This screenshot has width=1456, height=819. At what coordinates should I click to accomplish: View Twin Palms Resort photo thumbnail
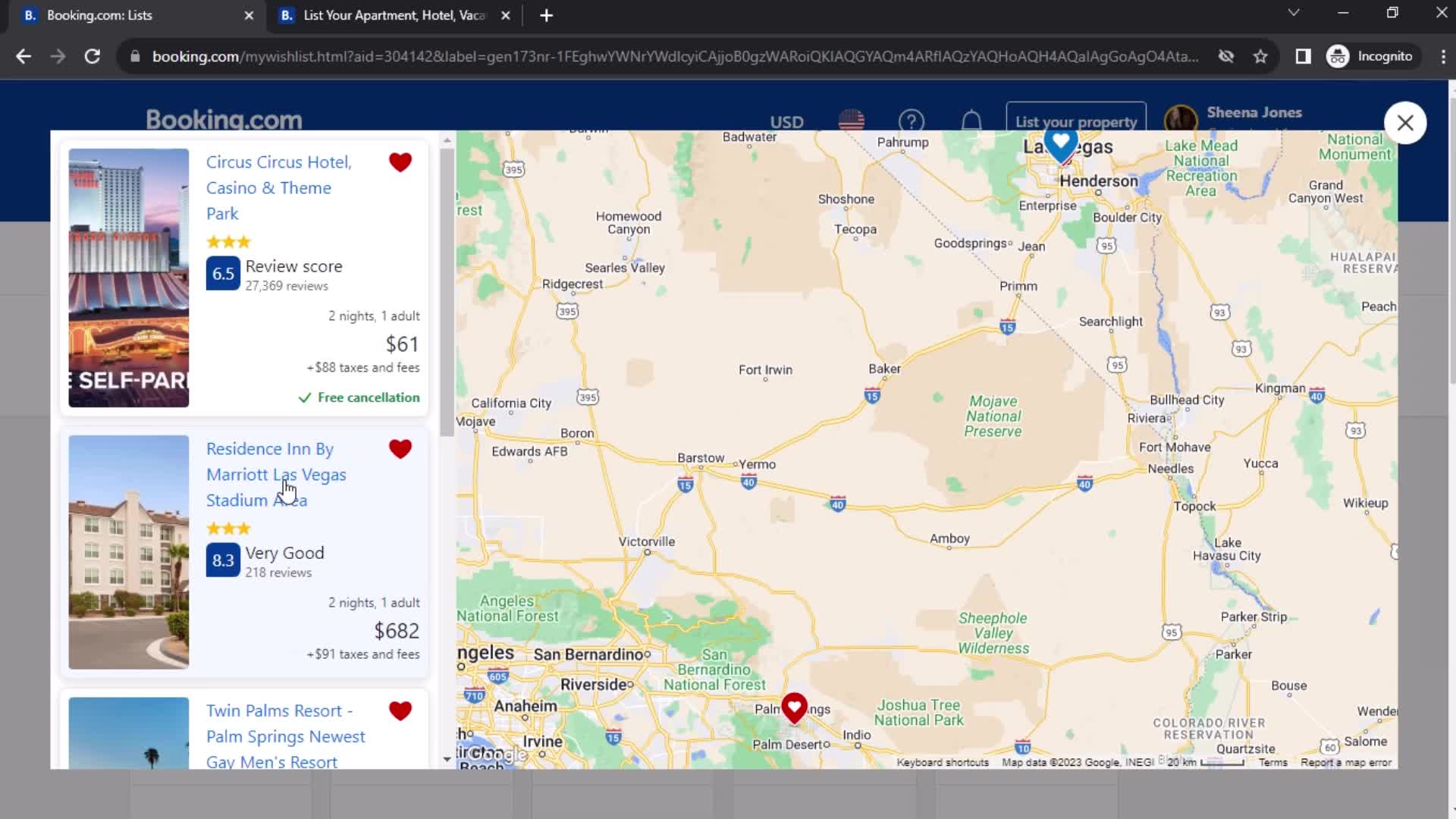click(x=129, y=733)
